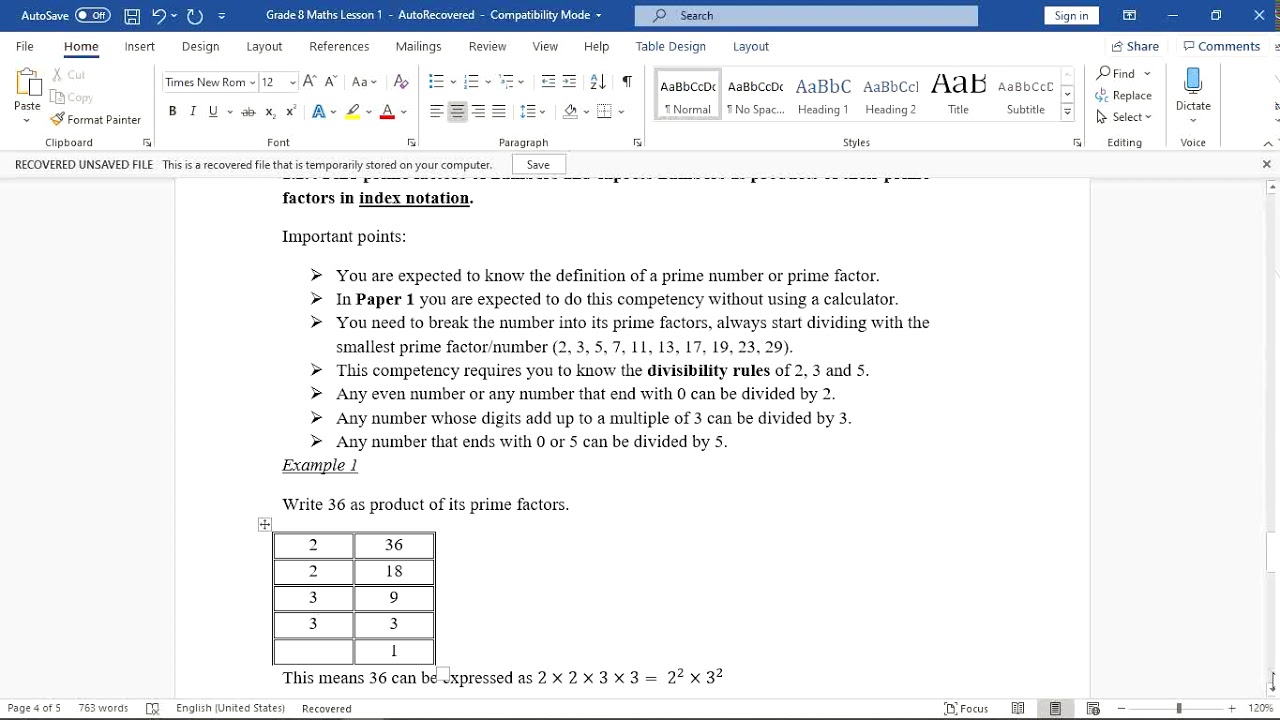Apply the red font color
Screen dimensions: 1280x720
pos(387,111)
